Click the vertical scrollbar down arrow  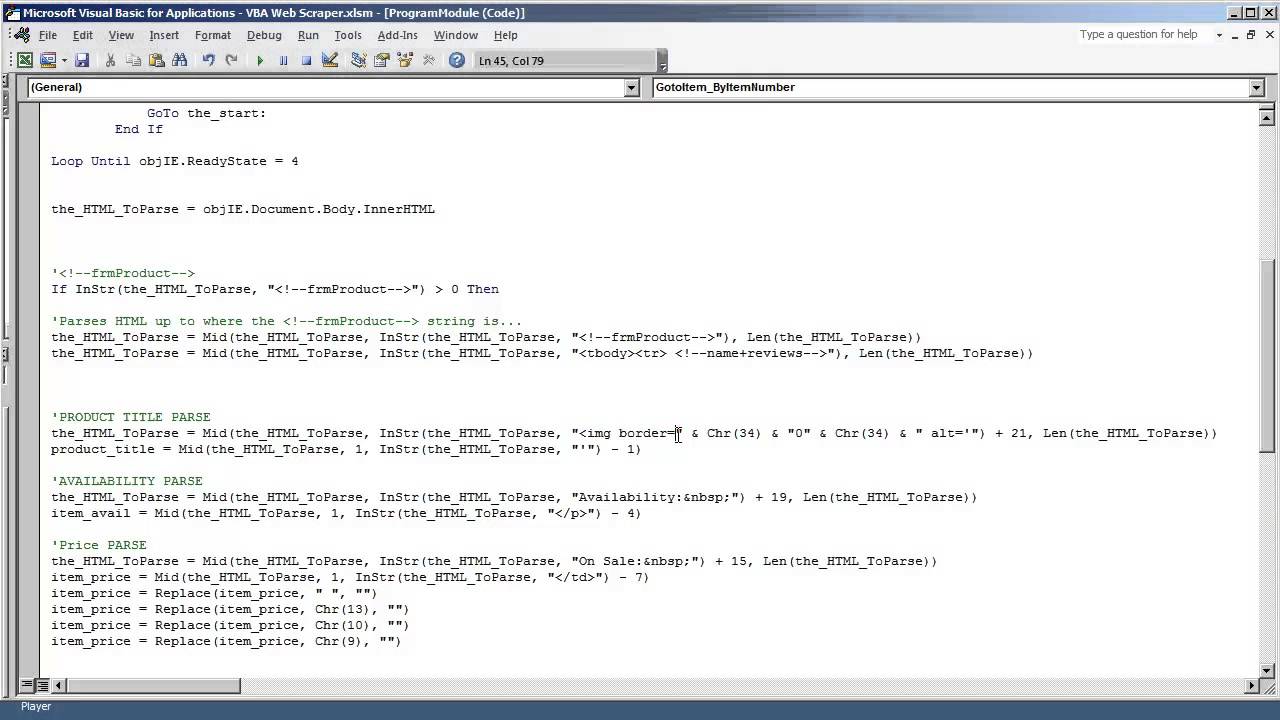click(1267, 669)
